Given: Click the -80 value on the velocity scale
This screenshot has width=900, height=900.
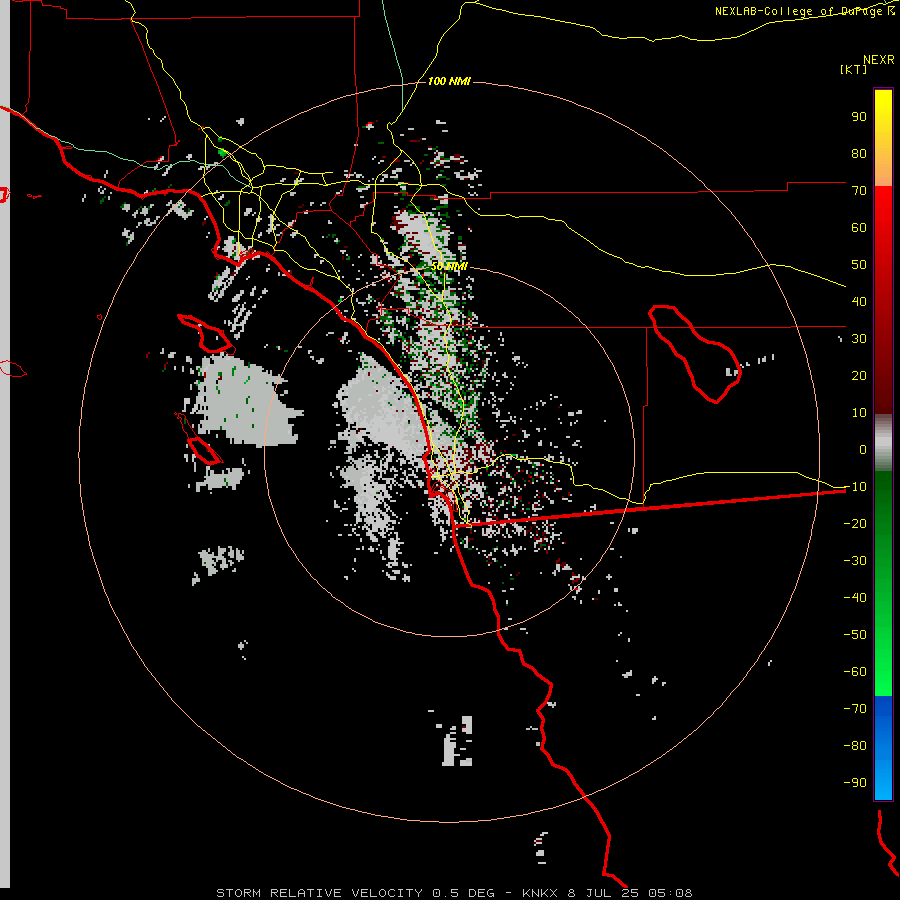Looking at the screenshot, I should 855,746.
